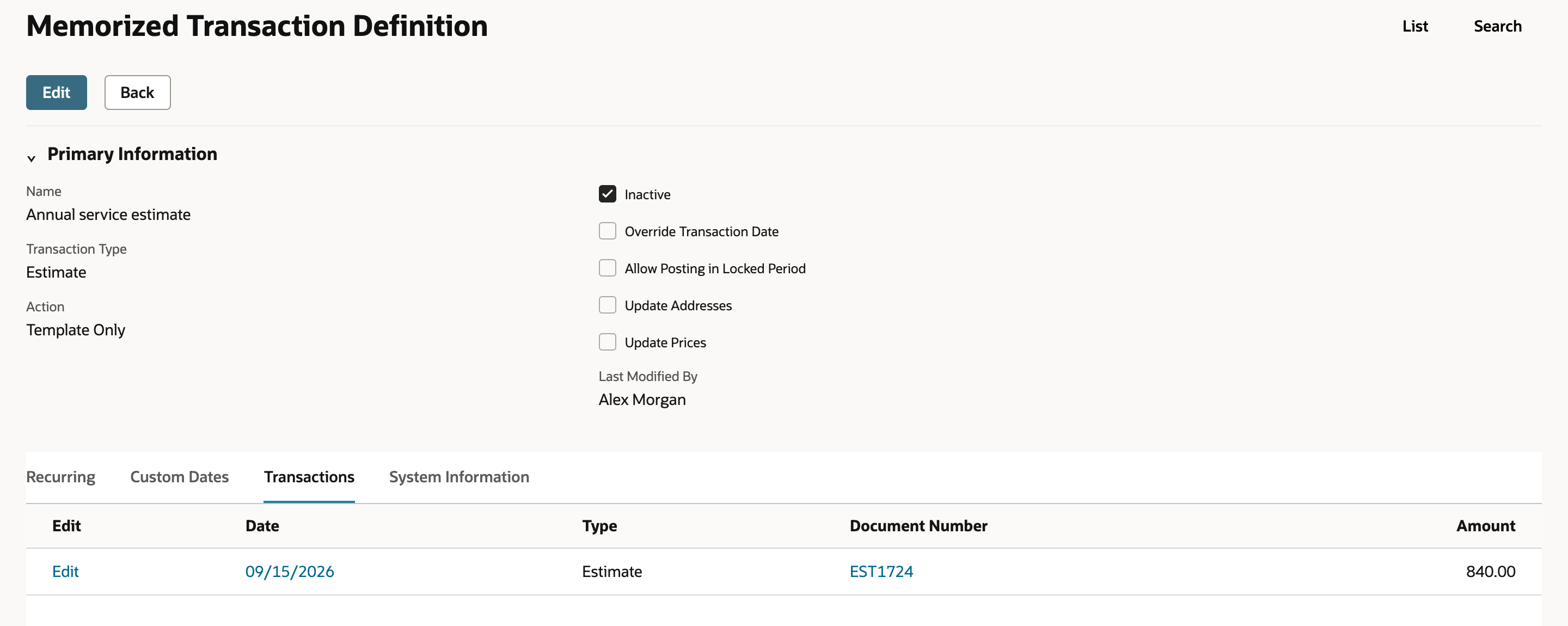Open the Search link in header

(1497, 26)
